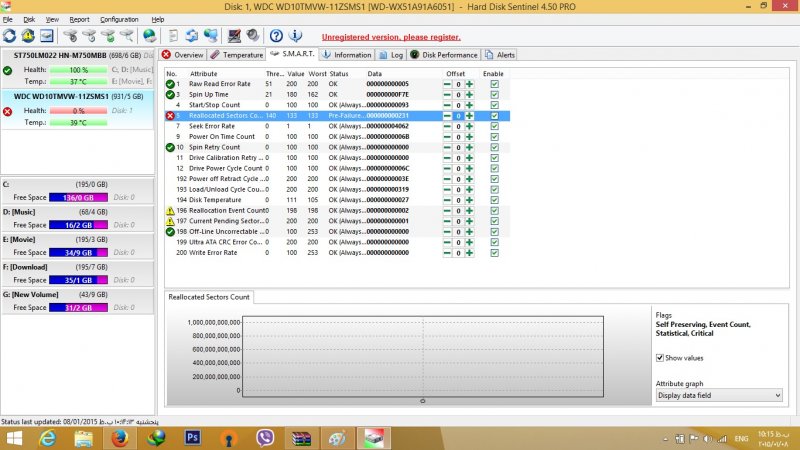Click the disk with green check toolbar icon
The image size is (800, 450).
(108, 36)
